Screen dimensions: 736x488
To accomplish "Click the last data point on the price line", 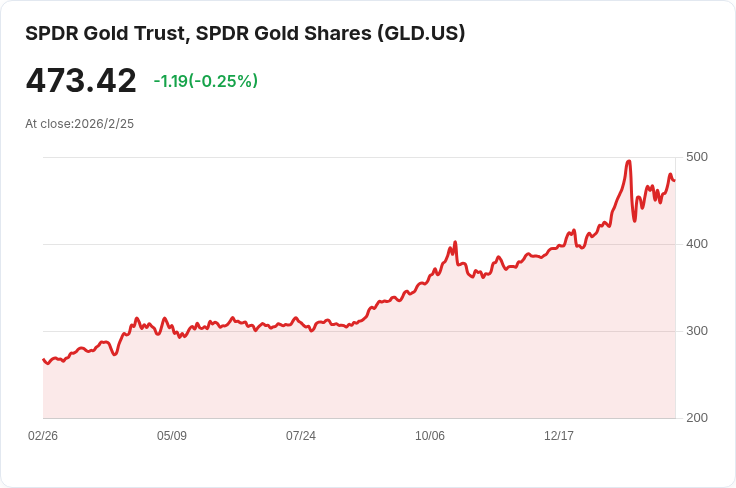I will point(674,180).
